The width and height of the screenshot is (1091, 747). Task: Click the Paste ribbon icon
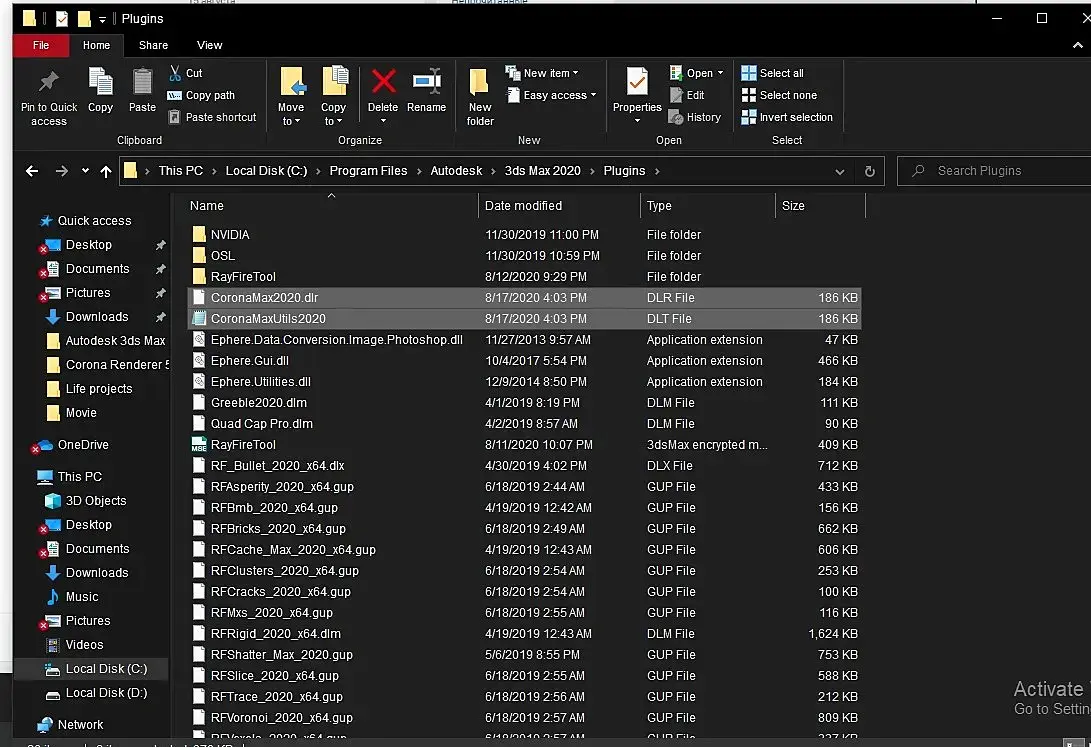pos(142,90)
